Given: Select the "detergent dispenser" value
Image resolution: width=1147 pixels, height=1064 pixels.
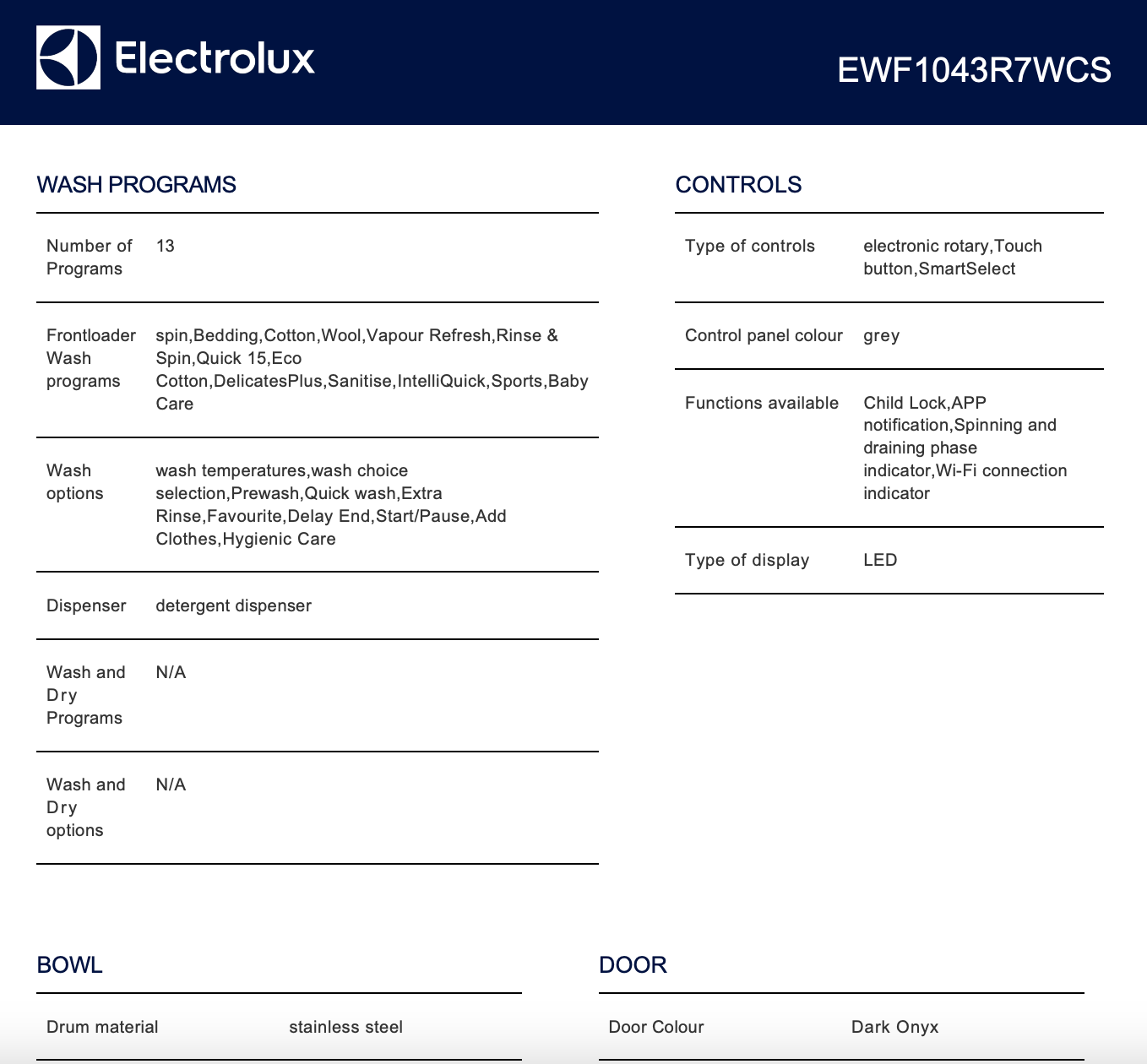Looking at the screenshot, I should [234, 605].
